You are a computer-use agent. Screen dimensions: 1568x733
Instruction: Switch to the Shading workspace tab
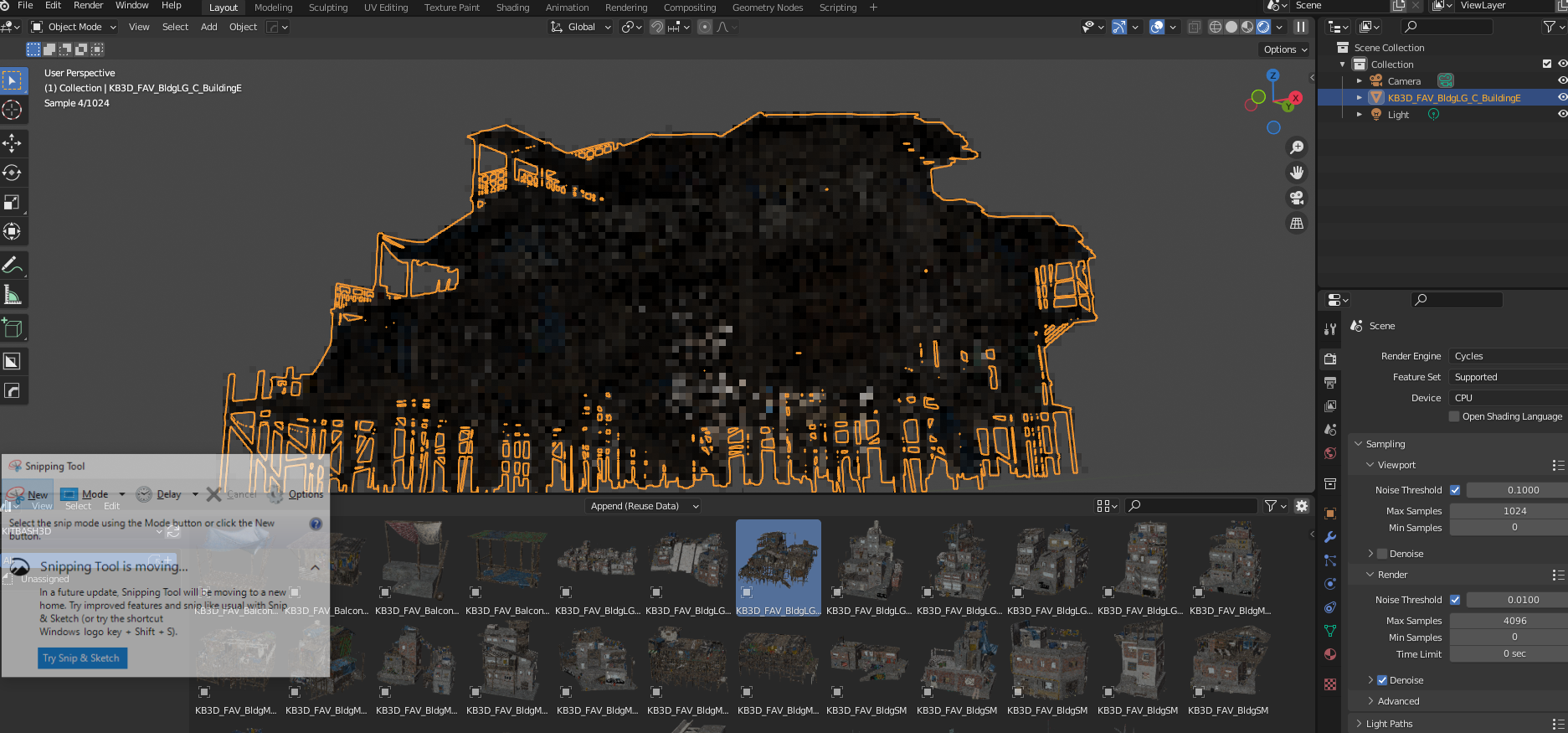pyautogui.click(x=512, y=8)
